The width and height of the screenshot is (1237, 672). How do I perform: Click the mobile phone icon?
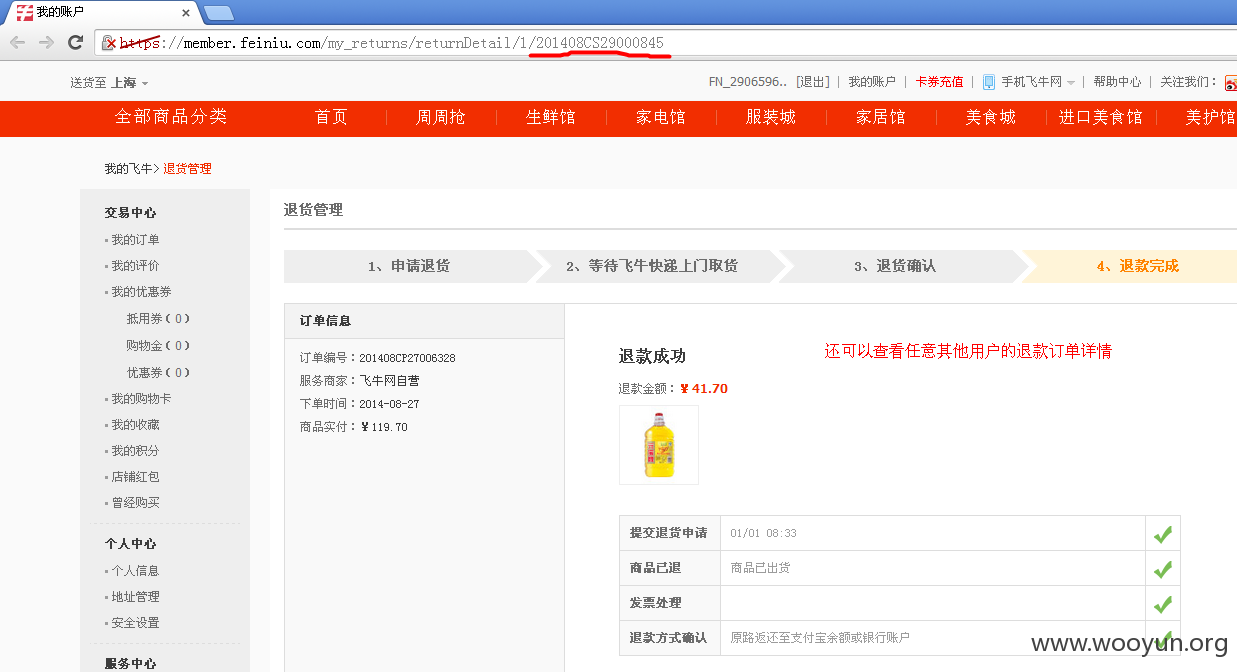pos(989,82)
